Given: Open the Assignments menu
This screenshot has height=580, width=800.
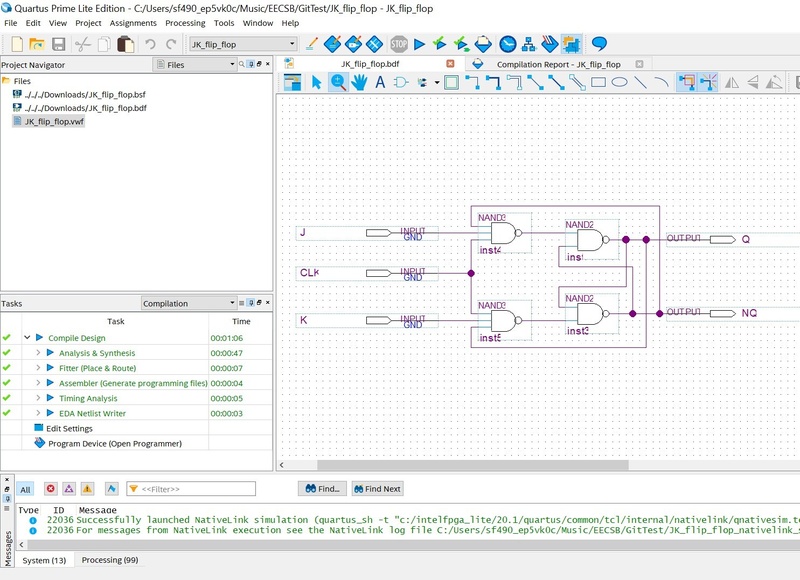Looking at the screenshot, I should pos(133,22).
